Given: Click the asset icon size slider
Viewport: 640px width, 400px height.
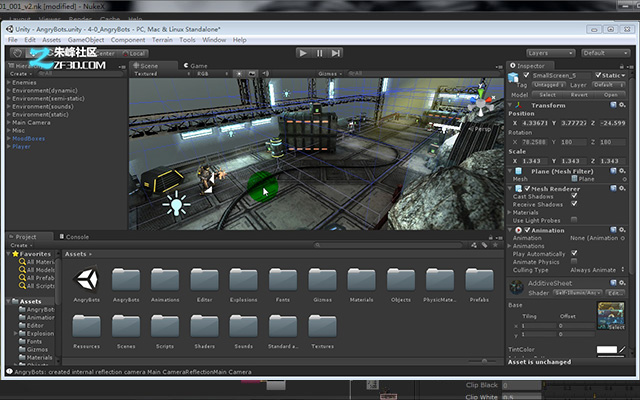Looking at the screenshot, I should [x=484, y=361].
